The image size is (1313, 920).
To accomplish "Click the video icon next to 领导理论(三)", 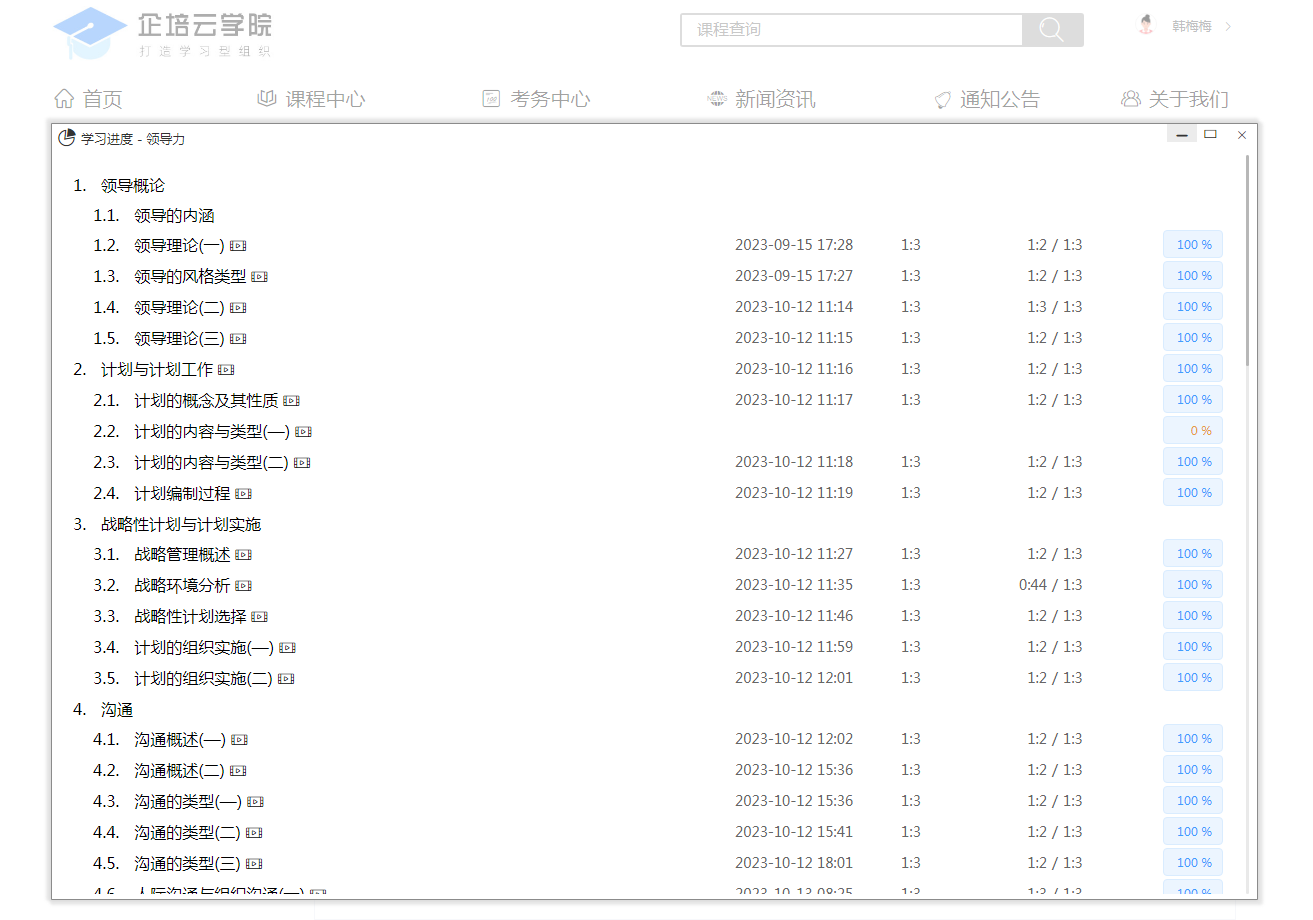I will pos(238,339).
